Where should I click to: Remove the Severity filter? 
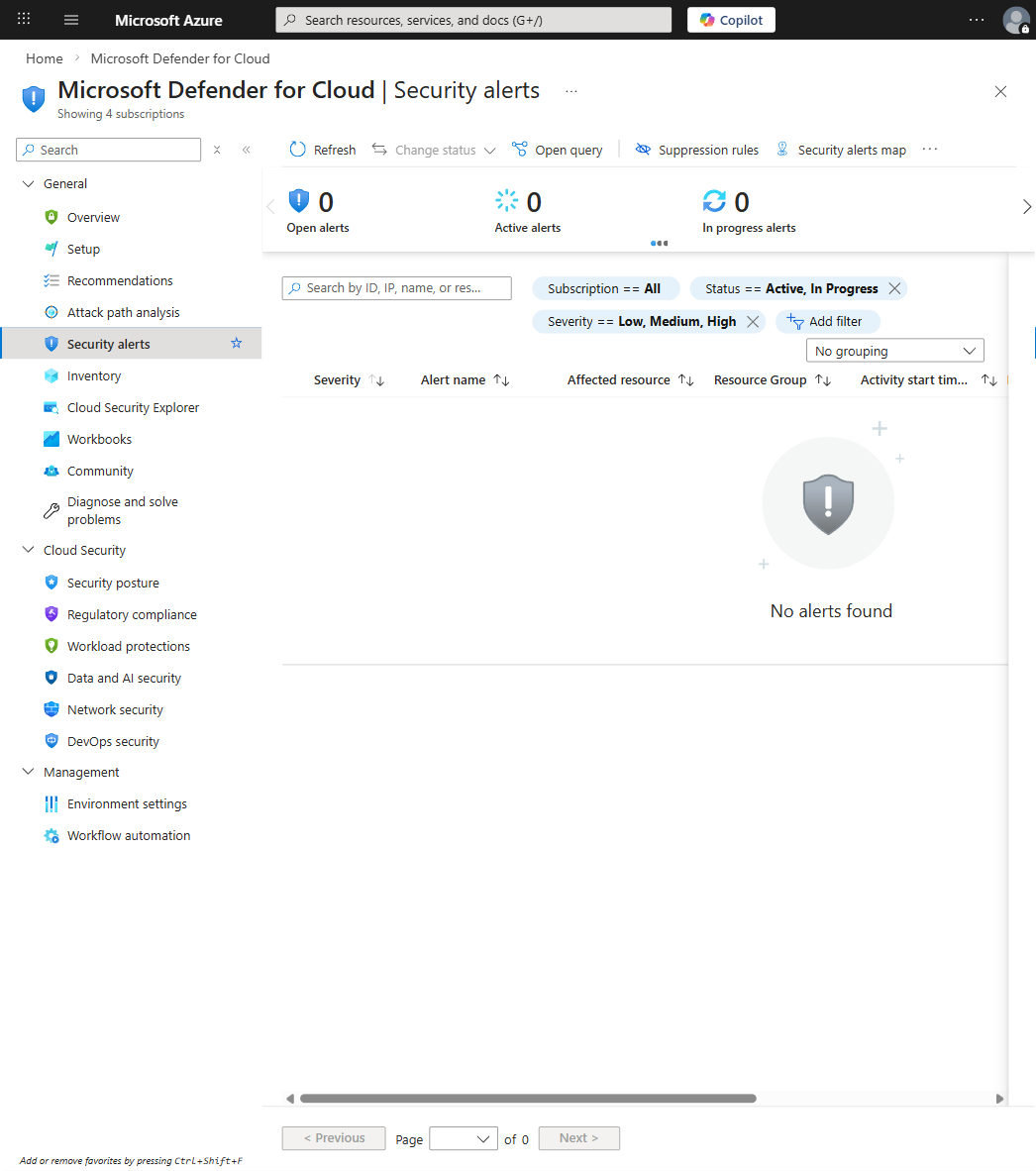coord(753,321)
